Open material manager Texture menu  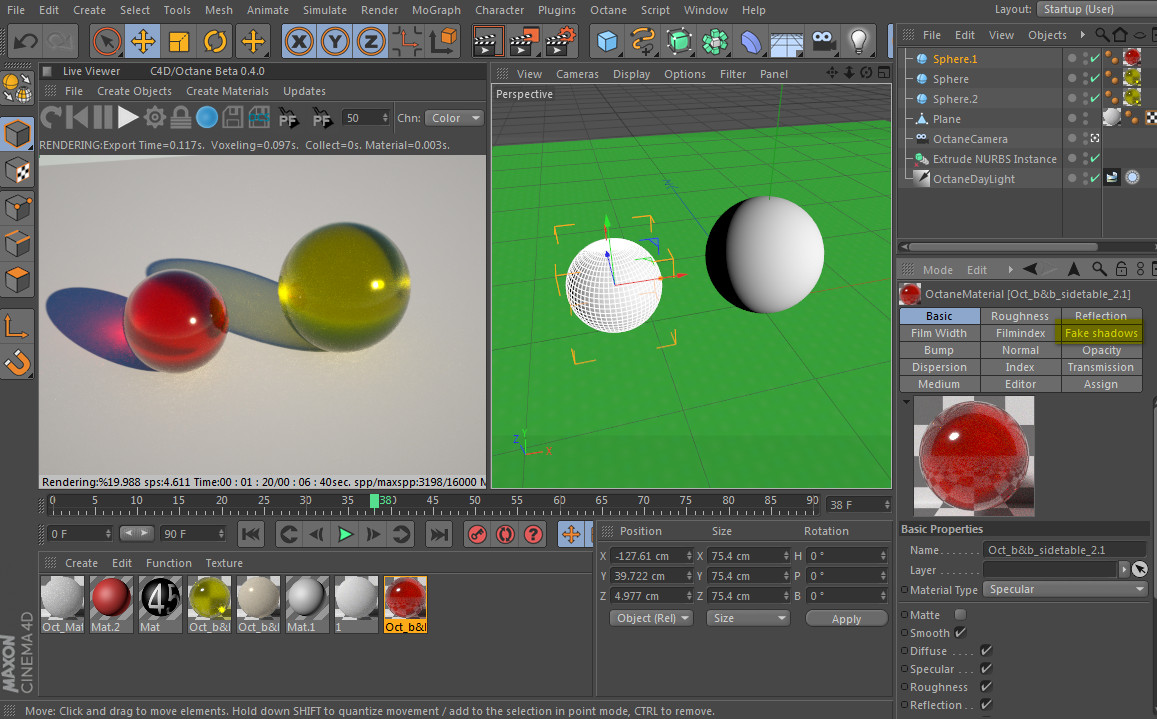224,563
